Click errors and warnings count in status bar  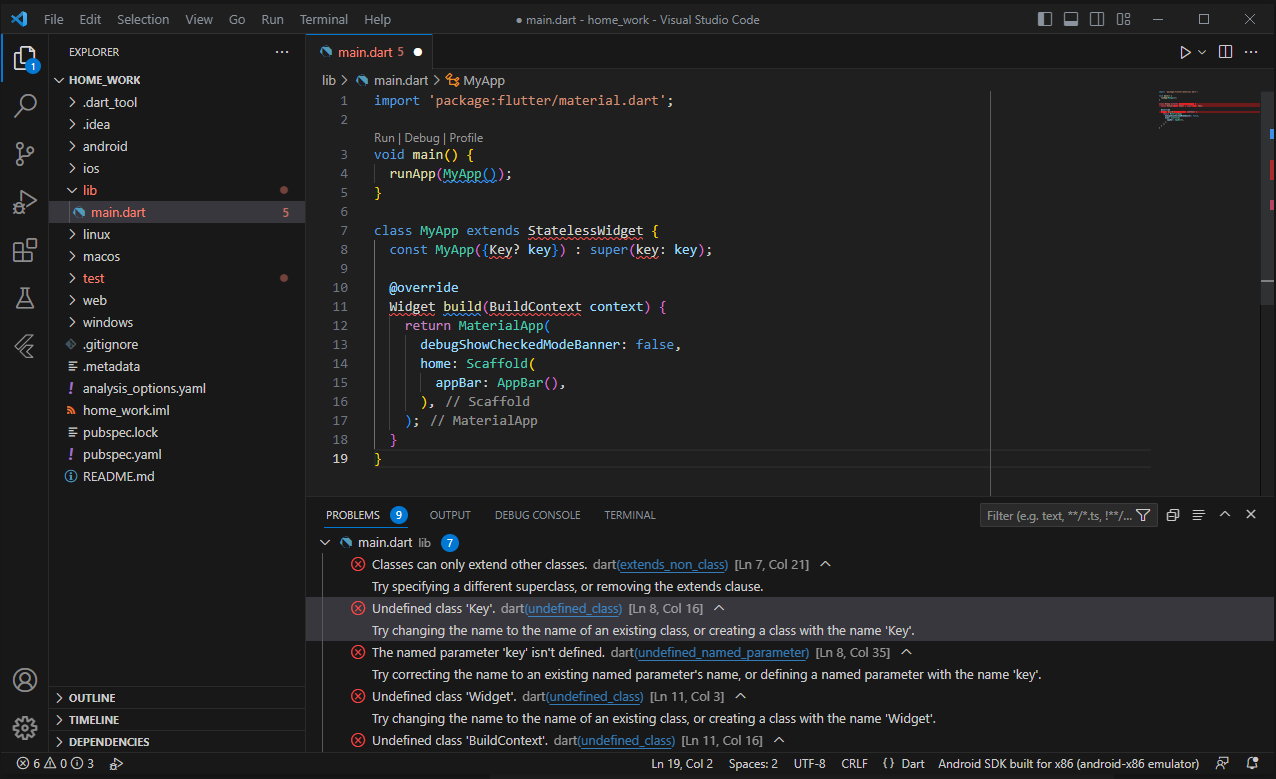coord(55,764)
